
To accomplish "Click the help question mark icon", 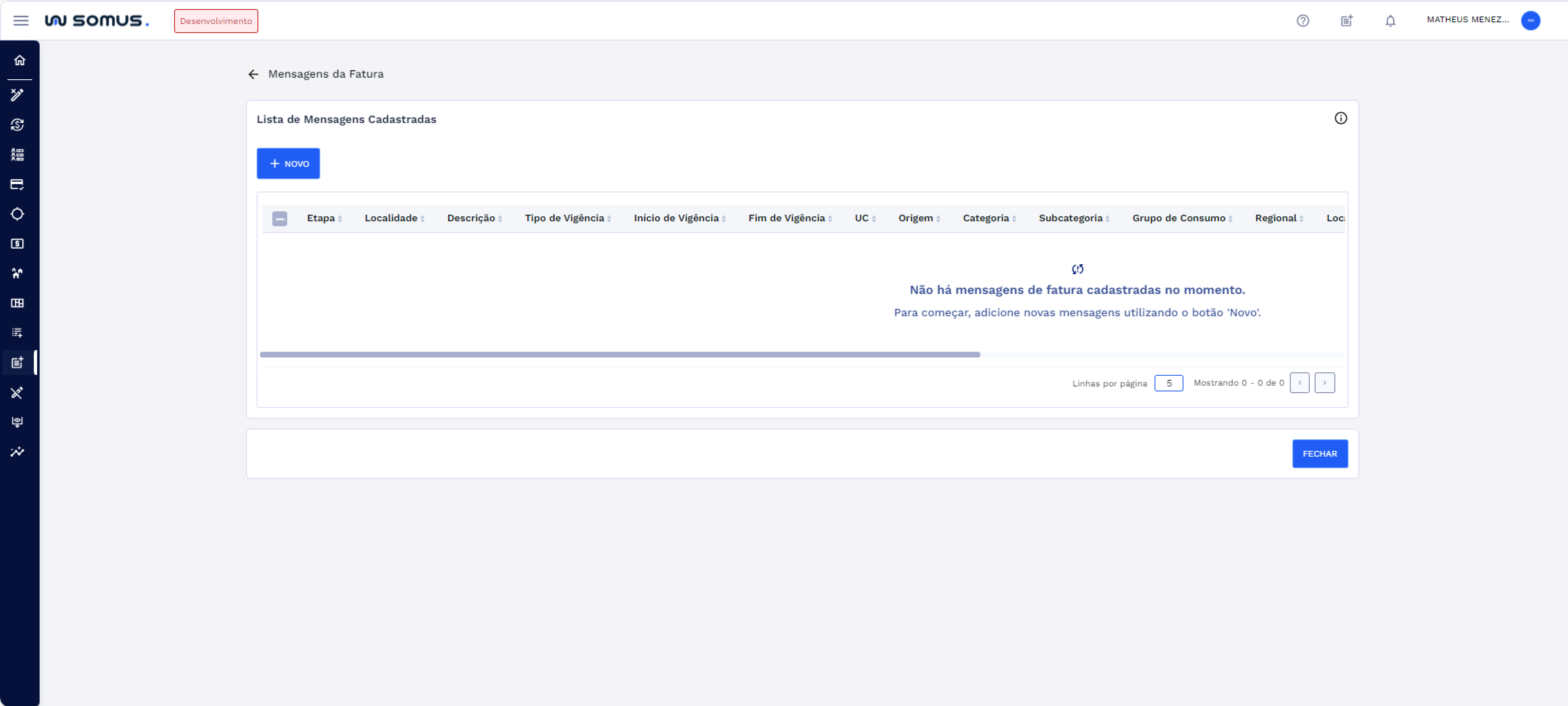I will [x=1302, y=21].
